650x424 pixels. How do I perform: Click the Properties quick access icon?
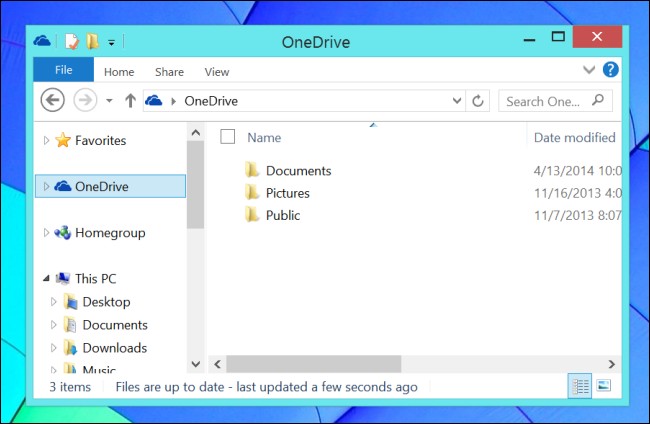click(x=72, y=41)
